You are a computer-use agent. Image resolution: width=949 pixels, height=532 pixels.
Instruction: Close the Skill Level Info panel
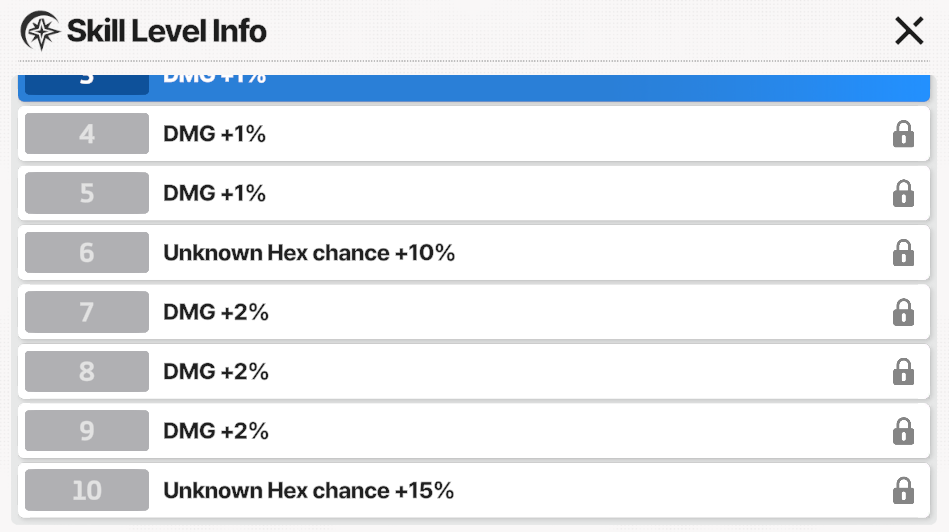[x=909, y=31]
